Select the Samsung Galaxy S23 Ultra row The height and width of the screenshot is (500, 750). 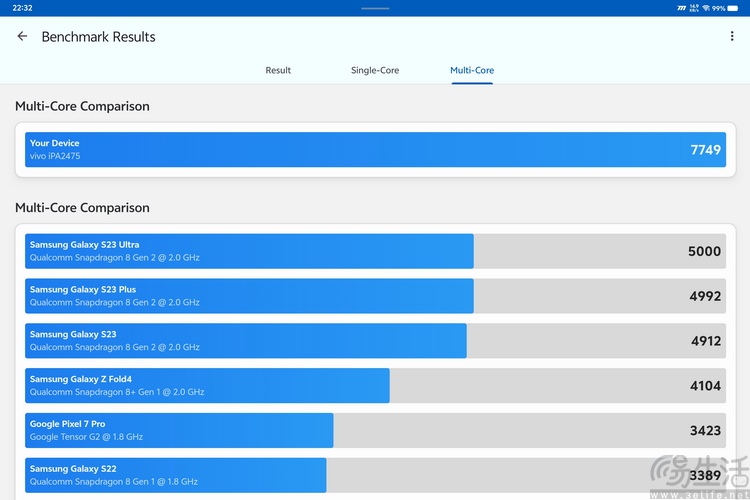(375, 251)
